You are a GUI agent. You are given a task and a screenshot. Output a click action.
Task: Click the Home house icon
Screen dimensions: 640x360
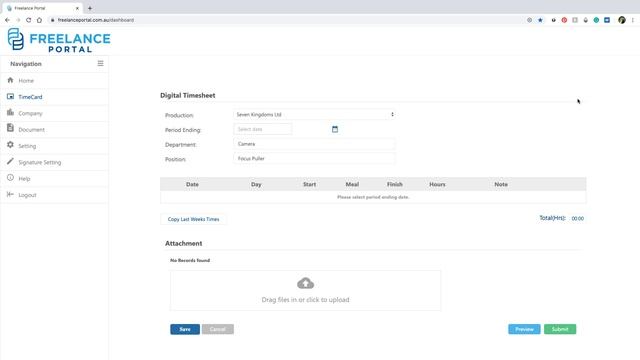[10, 80]
